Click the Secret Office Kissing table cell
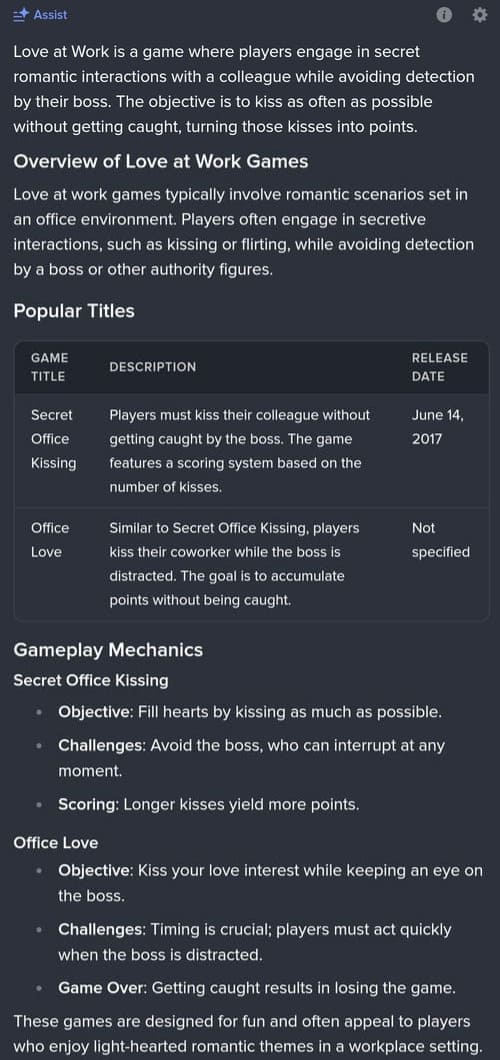 click(x=53, y=439)
